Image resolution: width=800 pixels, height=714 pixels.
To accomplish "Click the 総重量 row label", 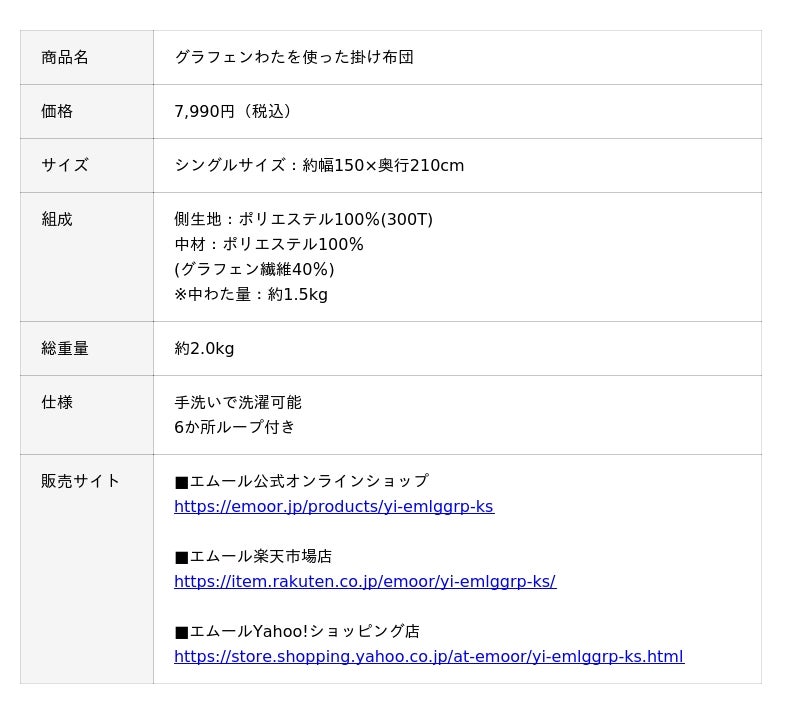I will [65, 348].
